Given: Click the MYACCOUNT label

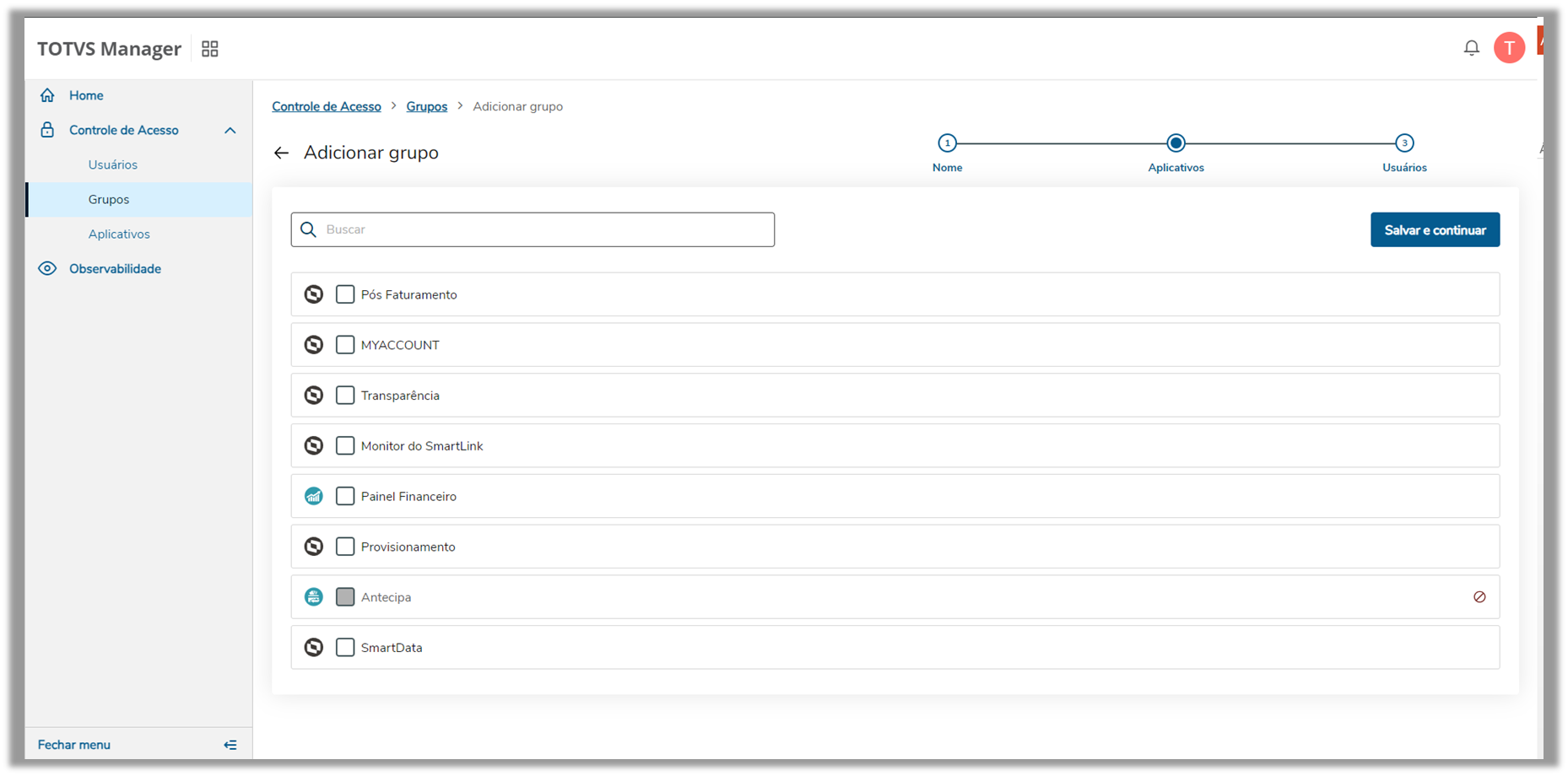Looking at the screenshot, I should (400, 345).
